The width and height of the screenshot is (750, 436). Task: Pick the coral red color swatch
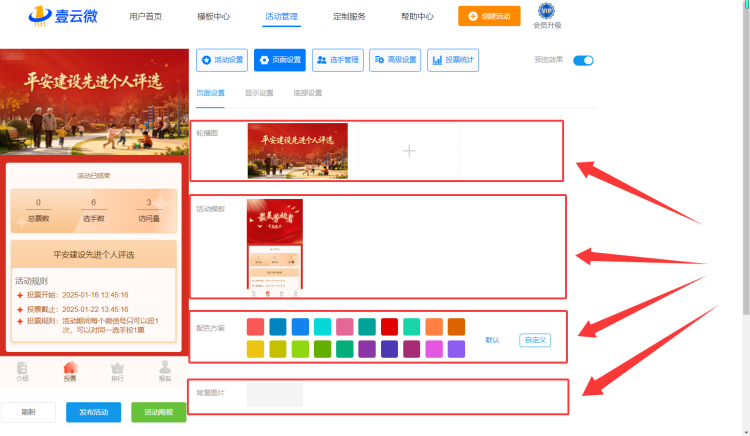coord(255,327)
